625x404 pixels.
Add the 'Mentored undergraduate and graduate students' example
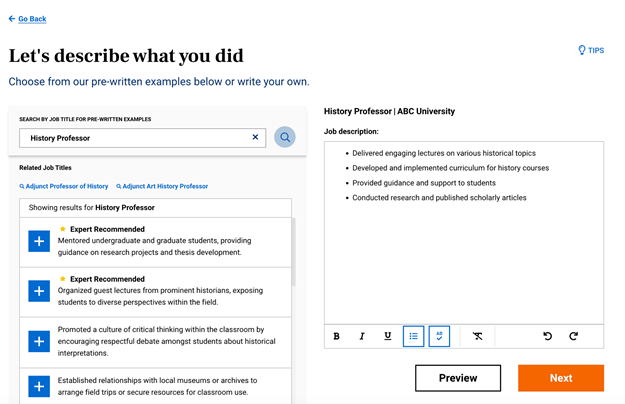pos(39,241)
